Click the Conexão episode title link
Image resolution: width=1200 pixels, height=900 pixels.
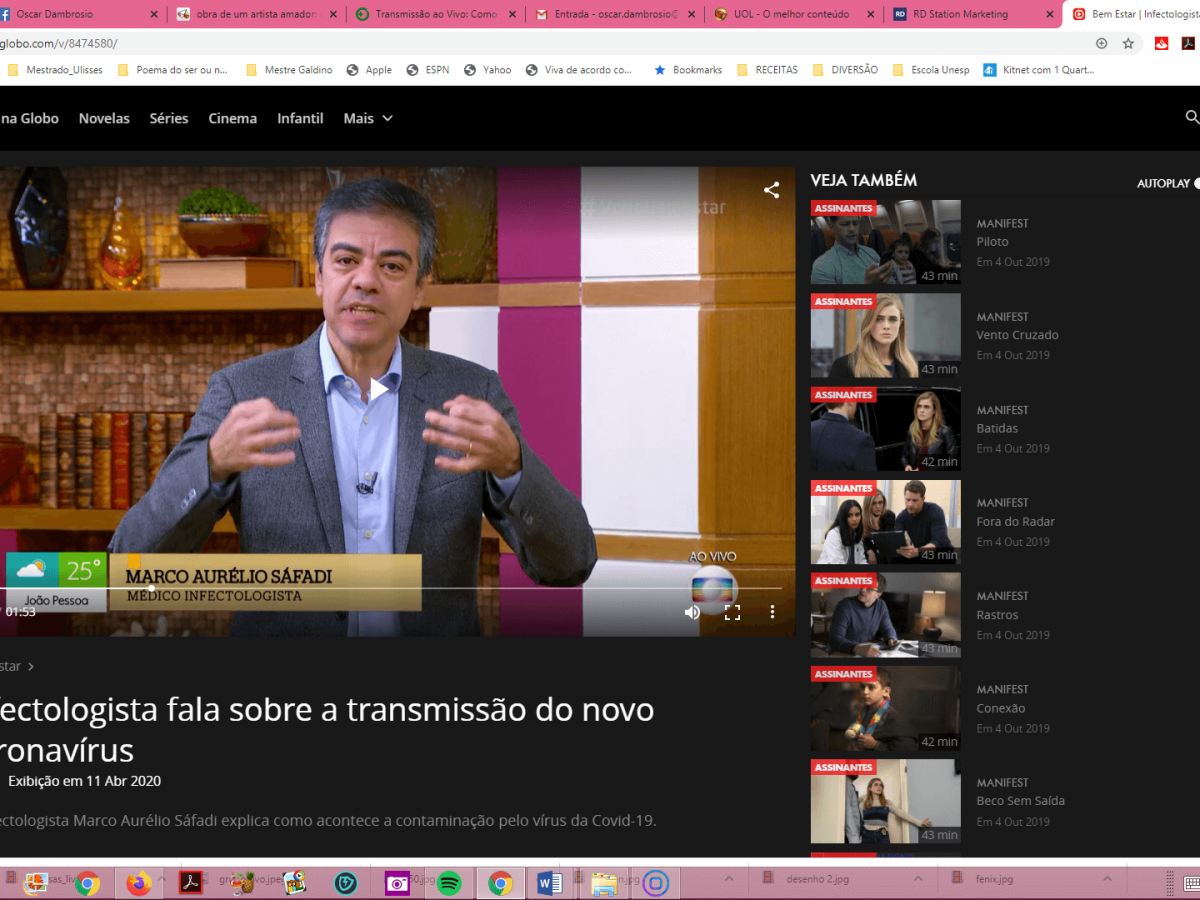point(1001,709)
